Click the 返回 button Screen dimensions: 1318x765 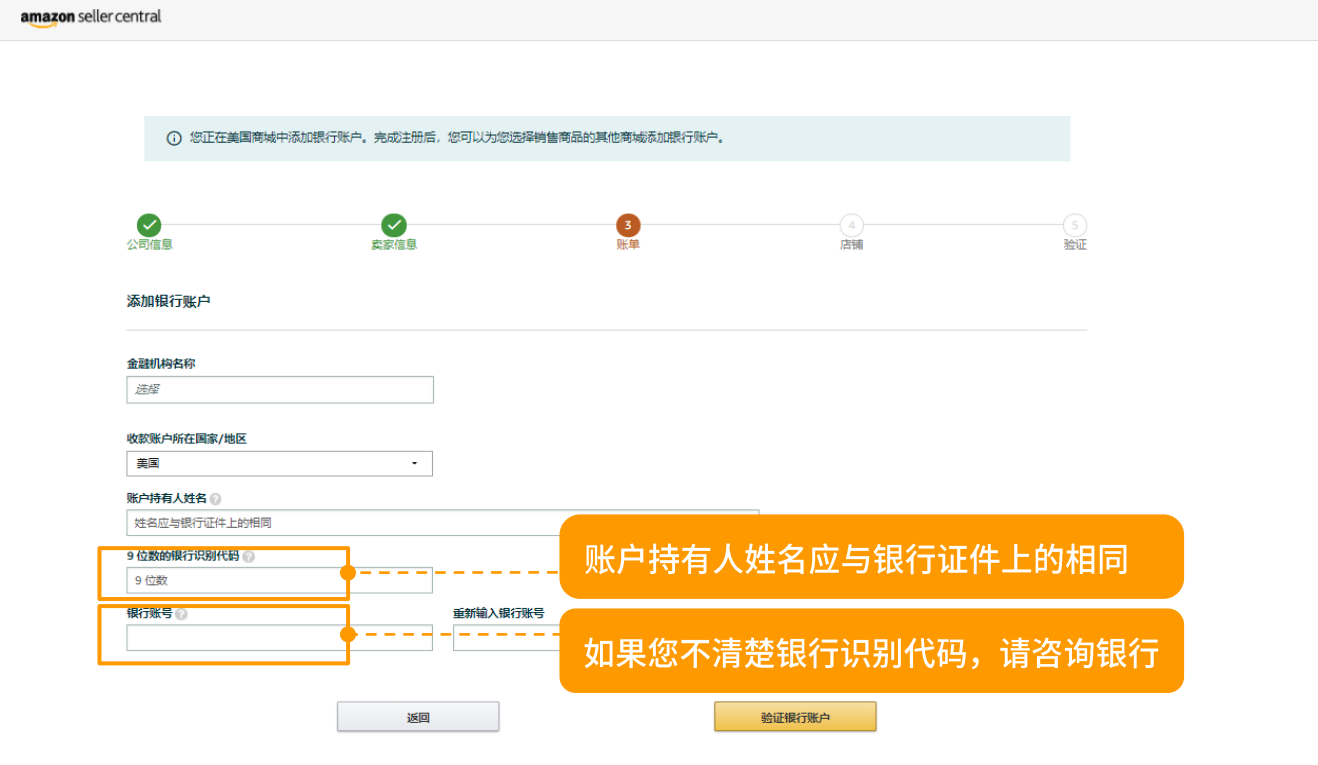[418, 717]
